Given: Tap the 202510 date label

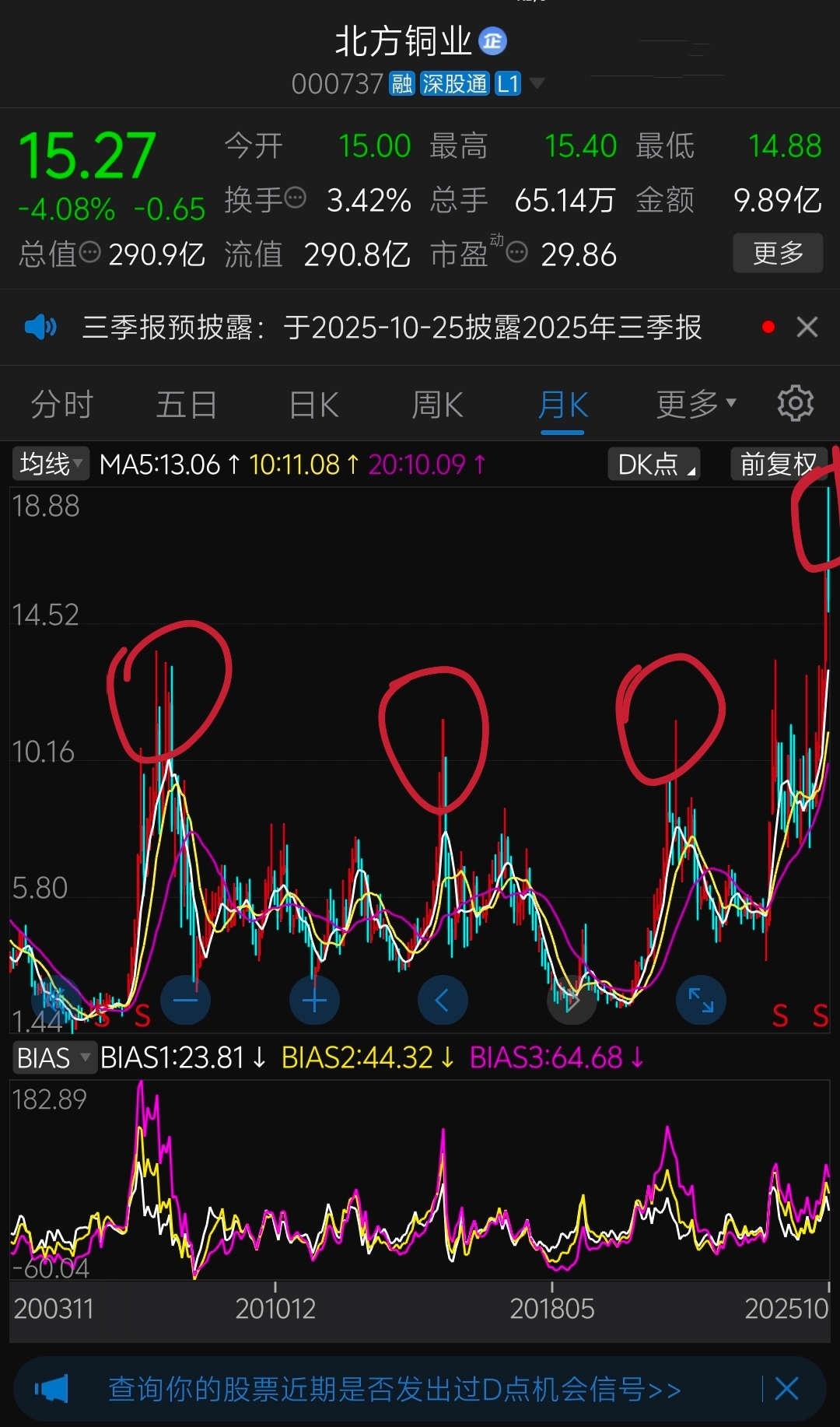Looking at the screenshot, I should [x=786, y=1309].
